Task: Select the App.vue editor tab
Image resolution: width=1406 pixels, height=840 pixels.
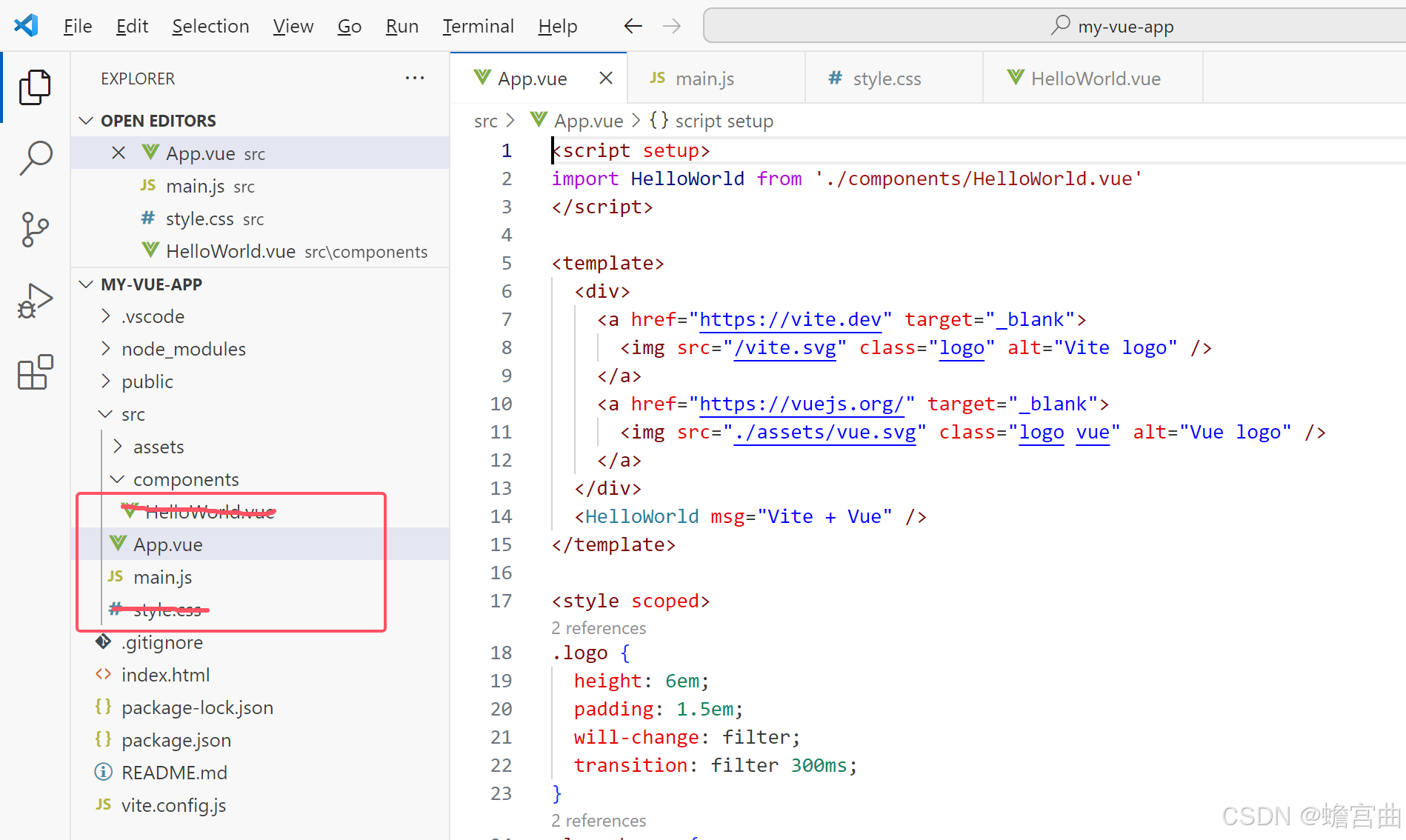Action: coord(539,78)
